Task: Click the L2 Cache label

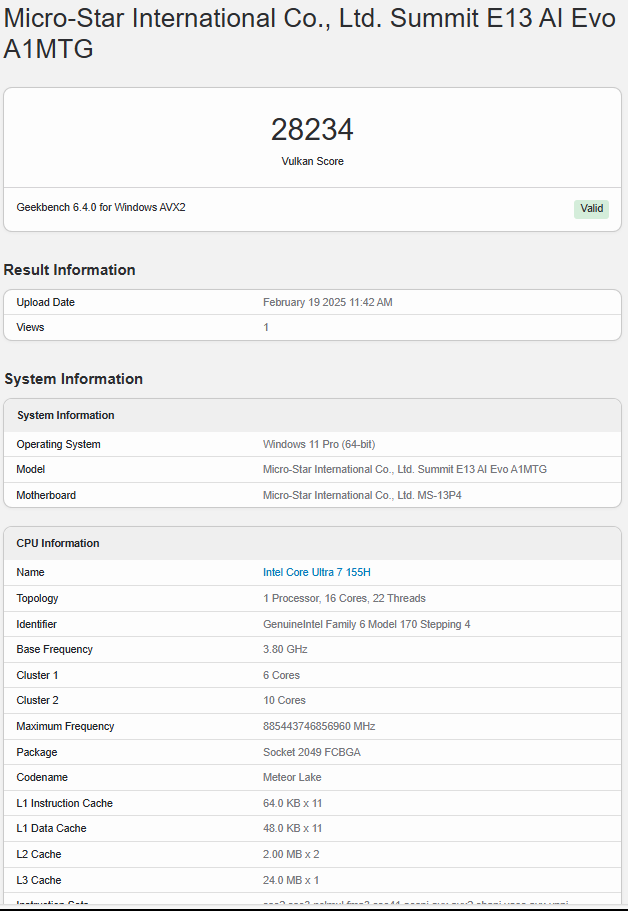Action: [39, 855]
